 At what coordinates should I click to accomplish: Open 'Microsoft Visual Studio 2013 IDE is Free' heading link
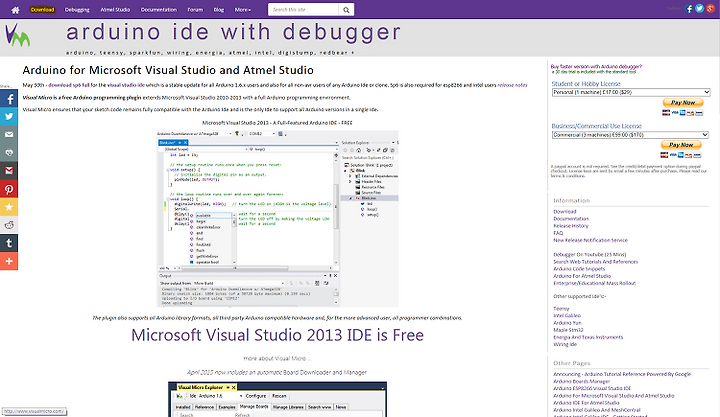(x=277, y=335)
